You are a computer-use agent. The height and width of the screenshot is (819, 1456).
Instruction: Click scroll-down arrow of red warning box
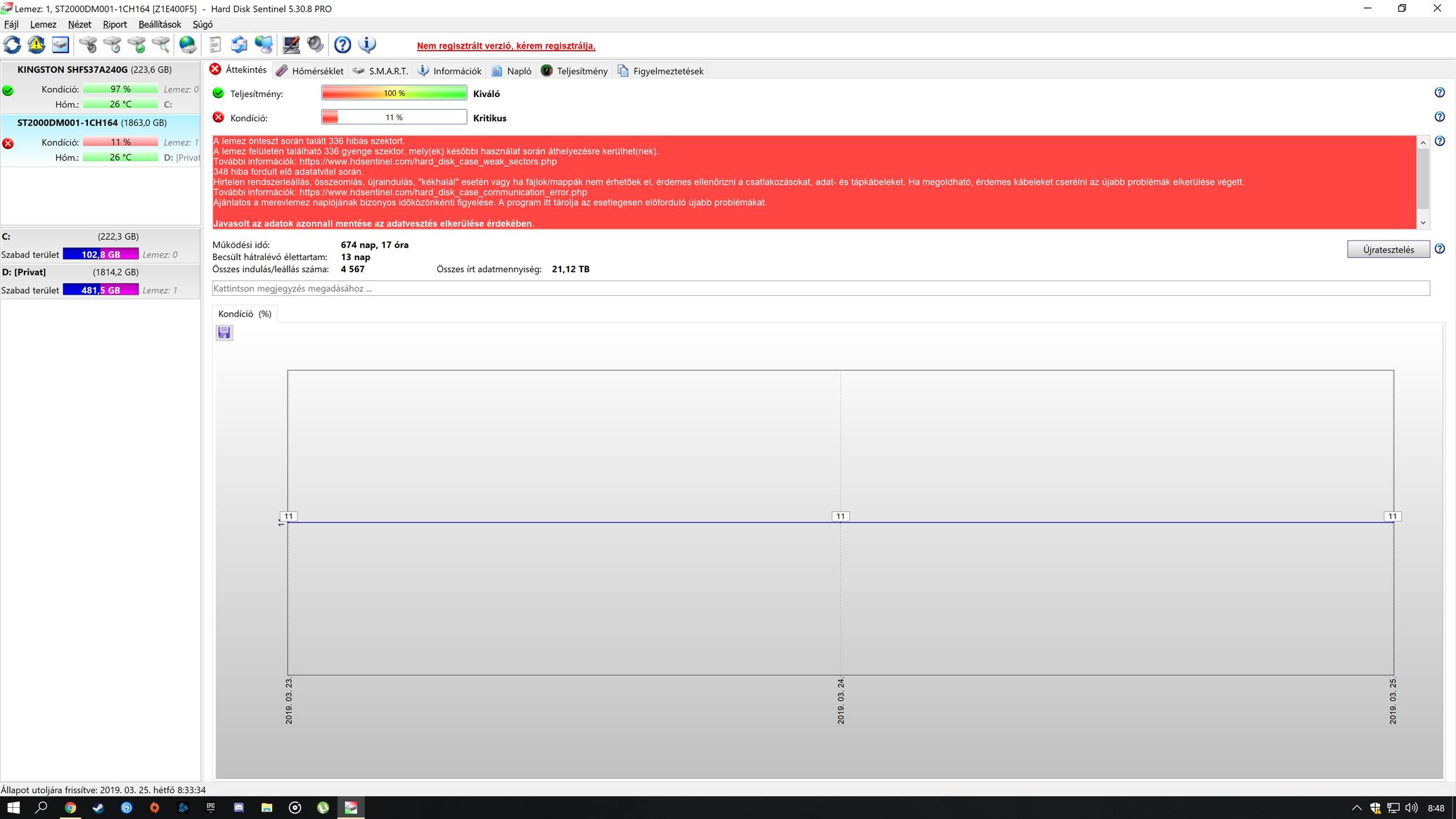[x=1423, y=222]
